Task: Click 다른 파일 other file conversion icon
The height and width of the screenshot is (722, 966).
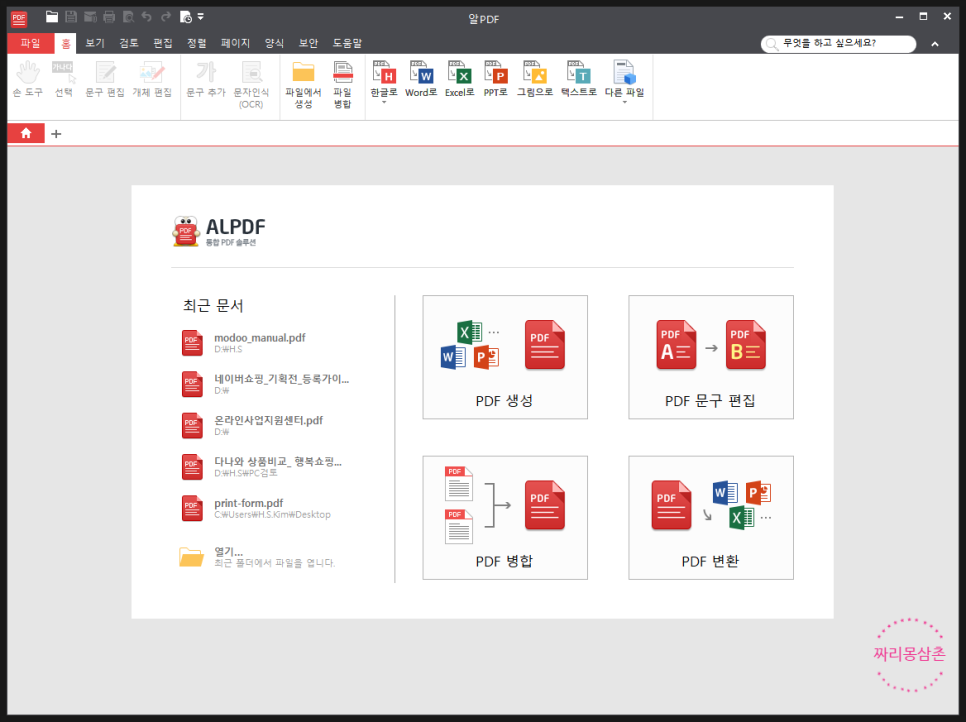Action: pos(624,79)
